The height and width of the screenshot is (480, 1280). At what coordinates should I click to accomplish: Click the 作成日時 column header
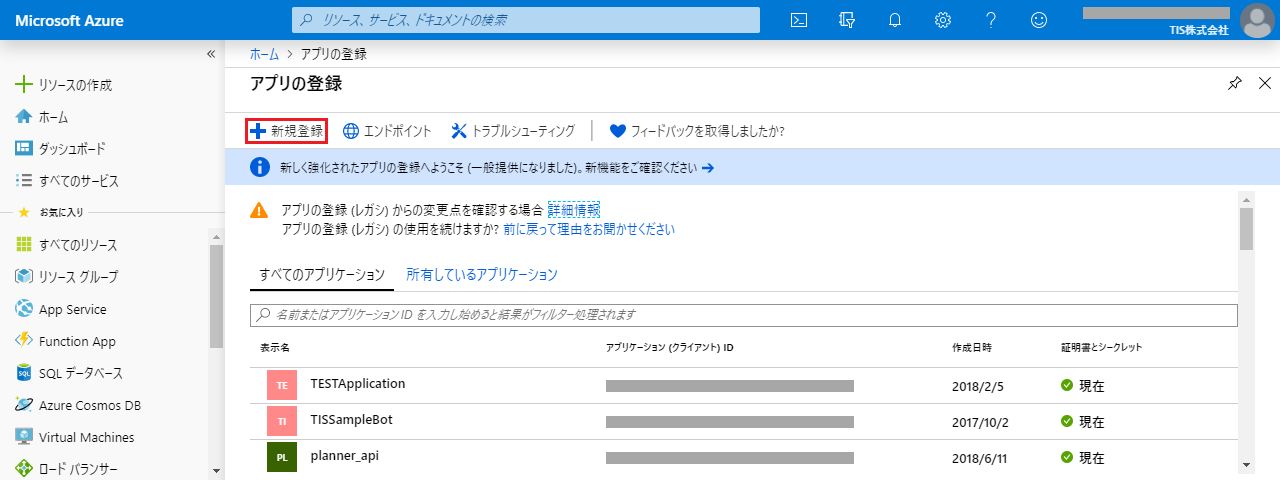click(972, 347)
